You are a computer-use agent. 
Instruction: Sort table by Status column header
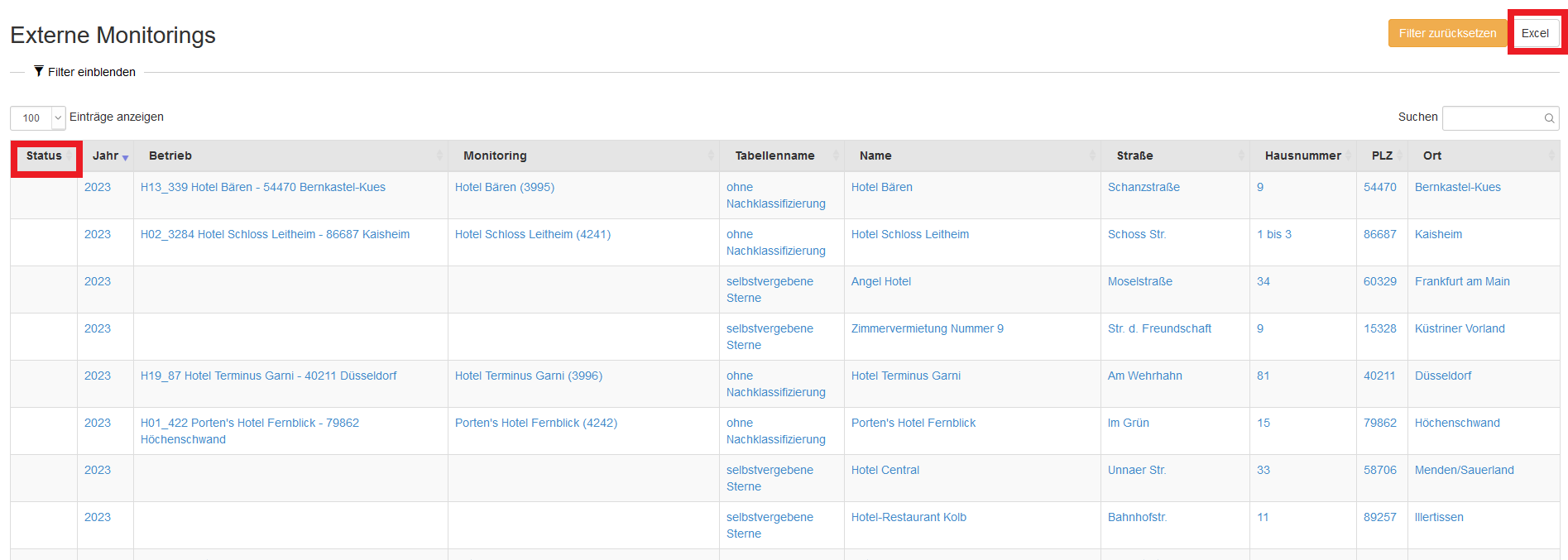click(x=45, y=156)
